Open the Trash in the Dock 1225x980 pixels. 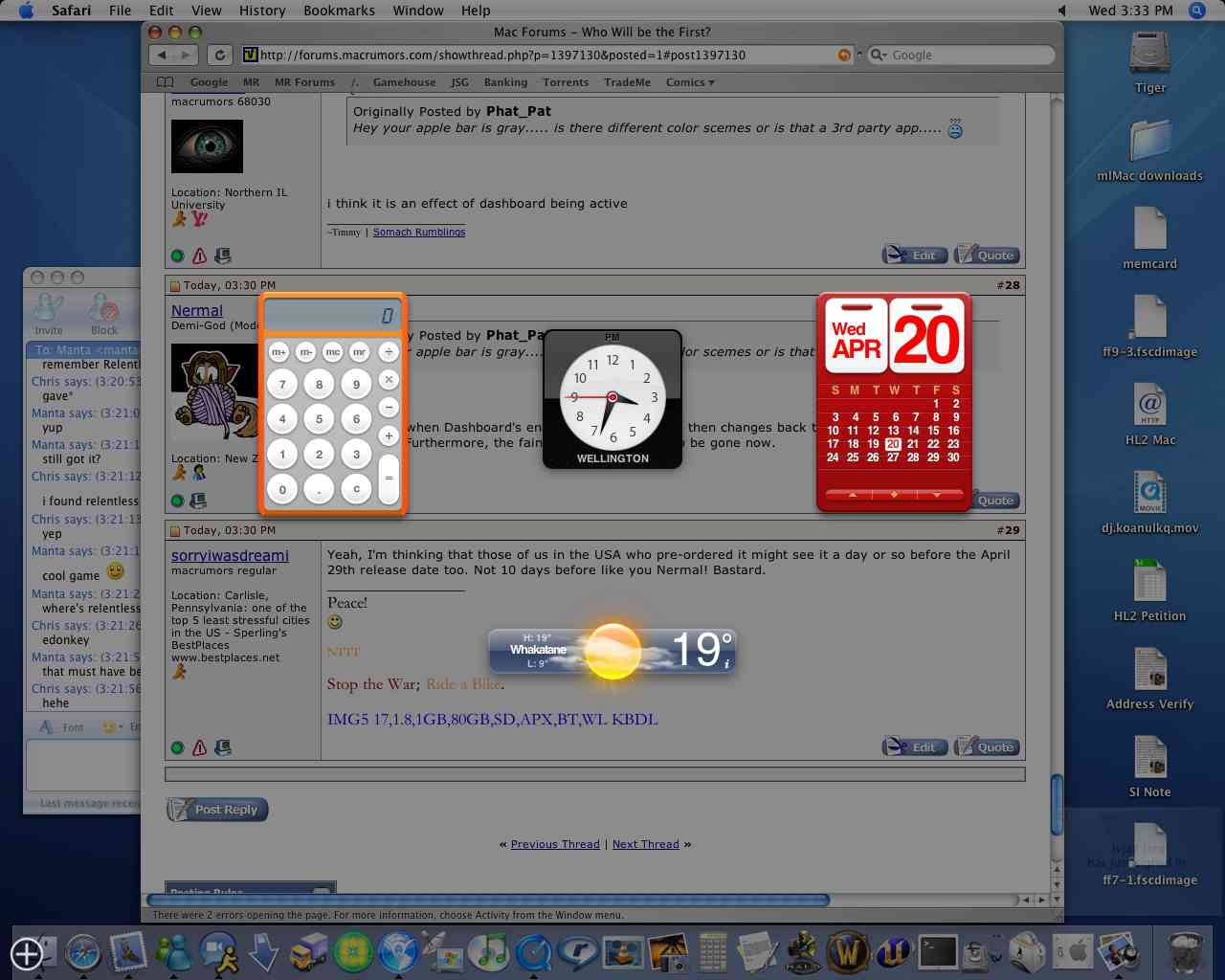(1187, 952)
